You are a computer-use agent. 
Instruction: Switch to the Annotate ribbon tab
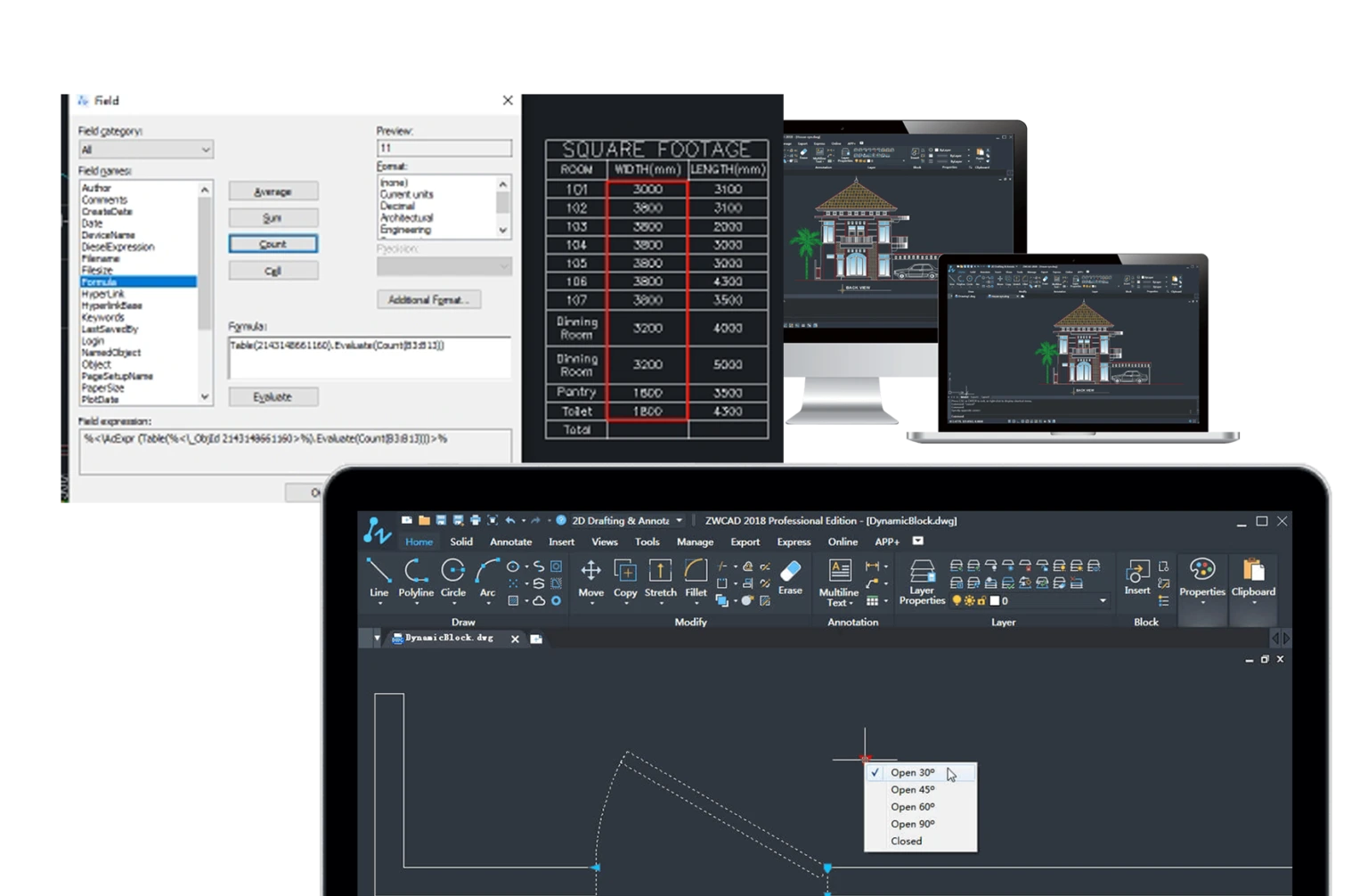pyautogui.click(x=510, y=542)
